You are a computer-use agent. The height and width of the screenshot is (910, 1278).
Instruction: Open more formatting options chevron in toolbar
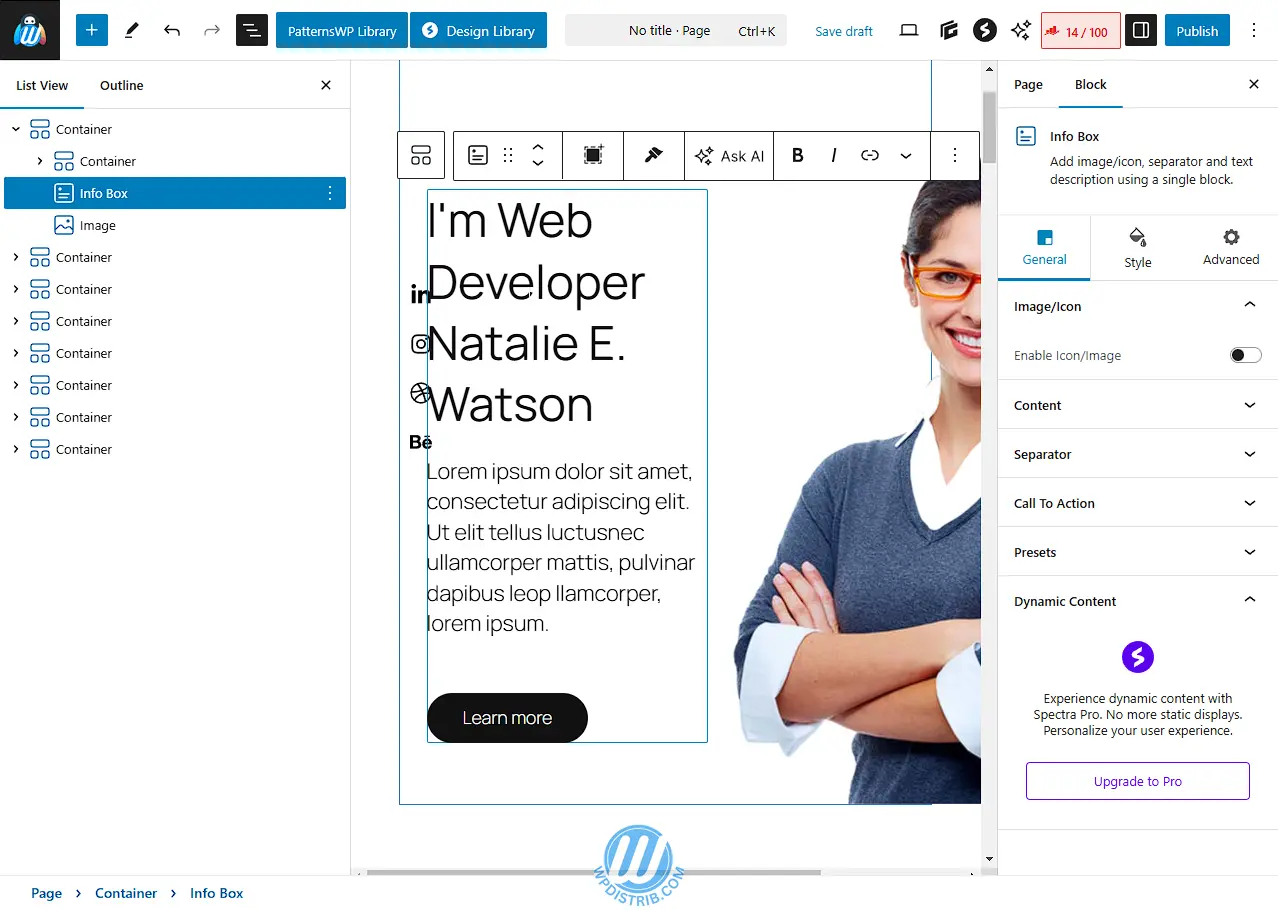[x=906, y=155]
